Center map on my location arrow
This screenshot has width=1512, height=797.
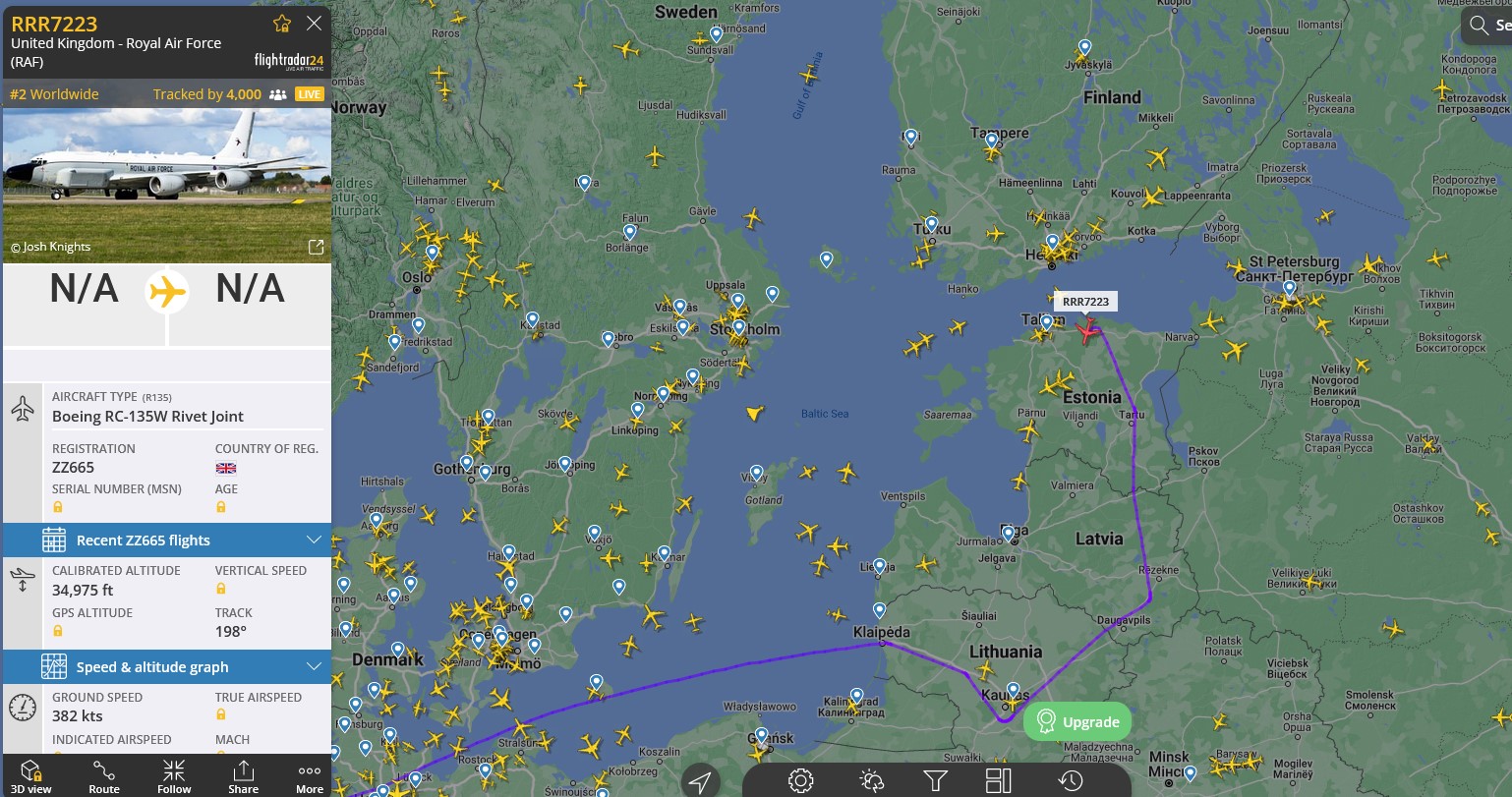pos(700,781)
